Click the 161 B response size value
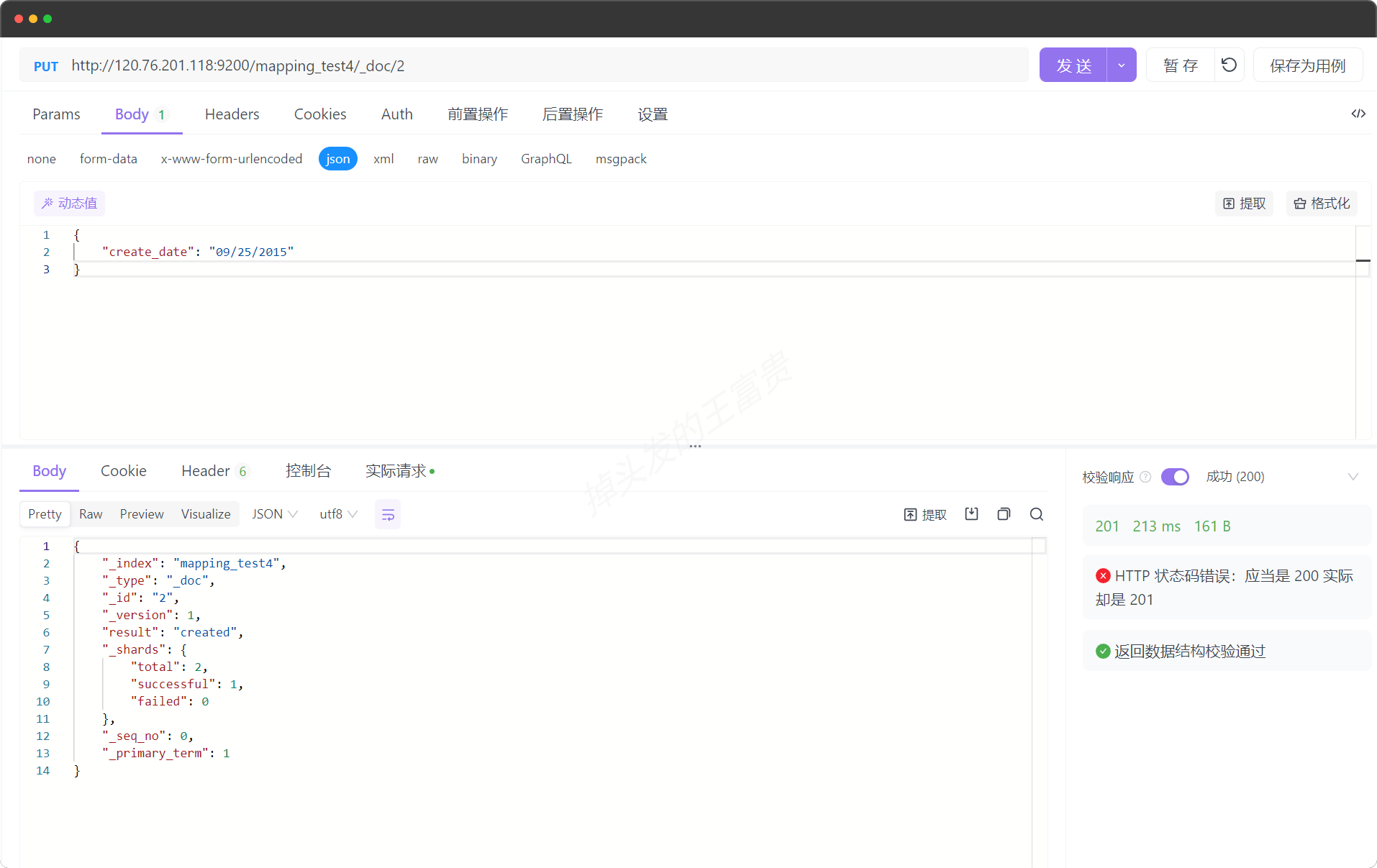 [1212, 526]
